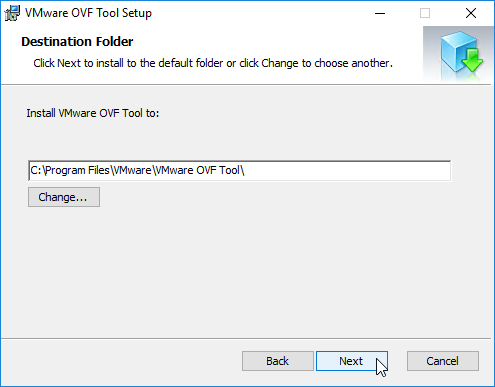Click the greyed-out maximize button
Image resolution: width=495 pixels, height=387 pixels.
tap(425, 13)
